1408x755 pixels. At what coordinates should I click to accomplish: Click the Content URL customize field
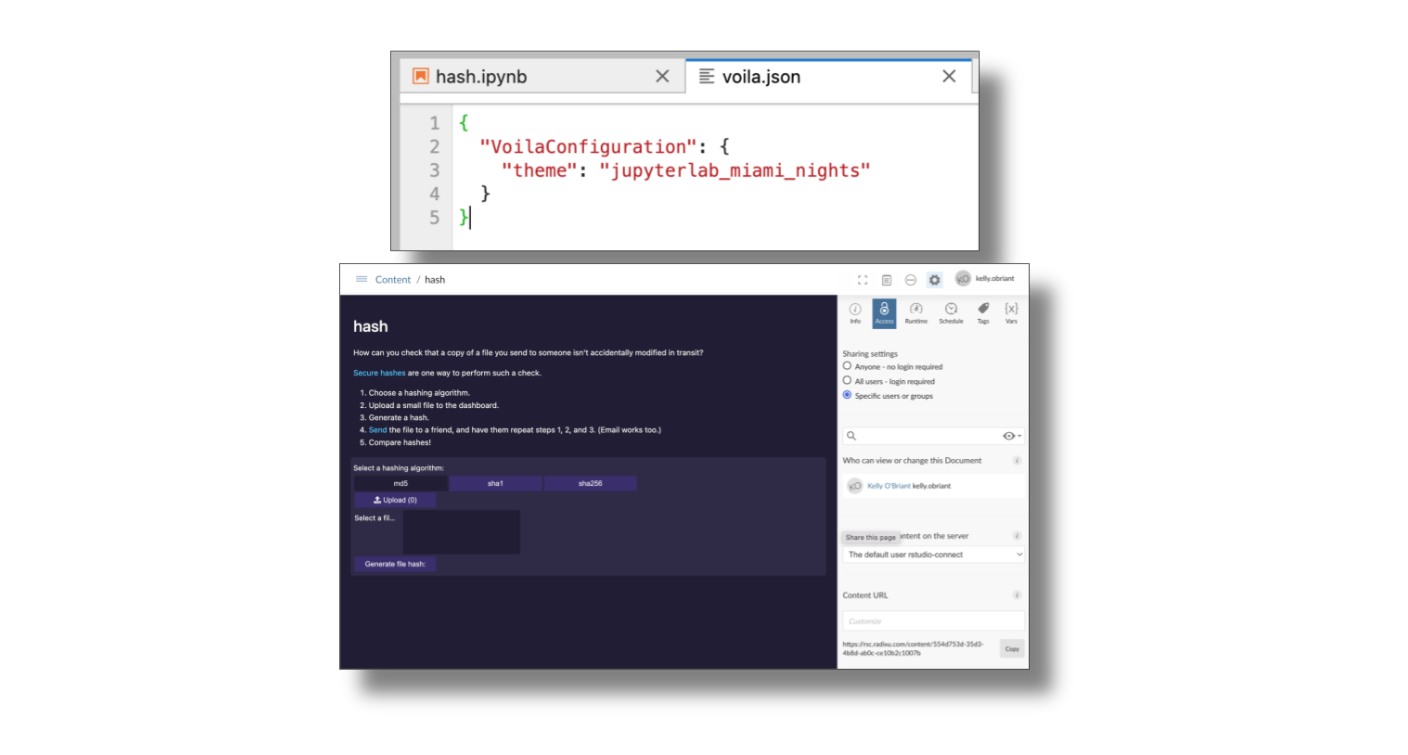[x=933, y=621]
